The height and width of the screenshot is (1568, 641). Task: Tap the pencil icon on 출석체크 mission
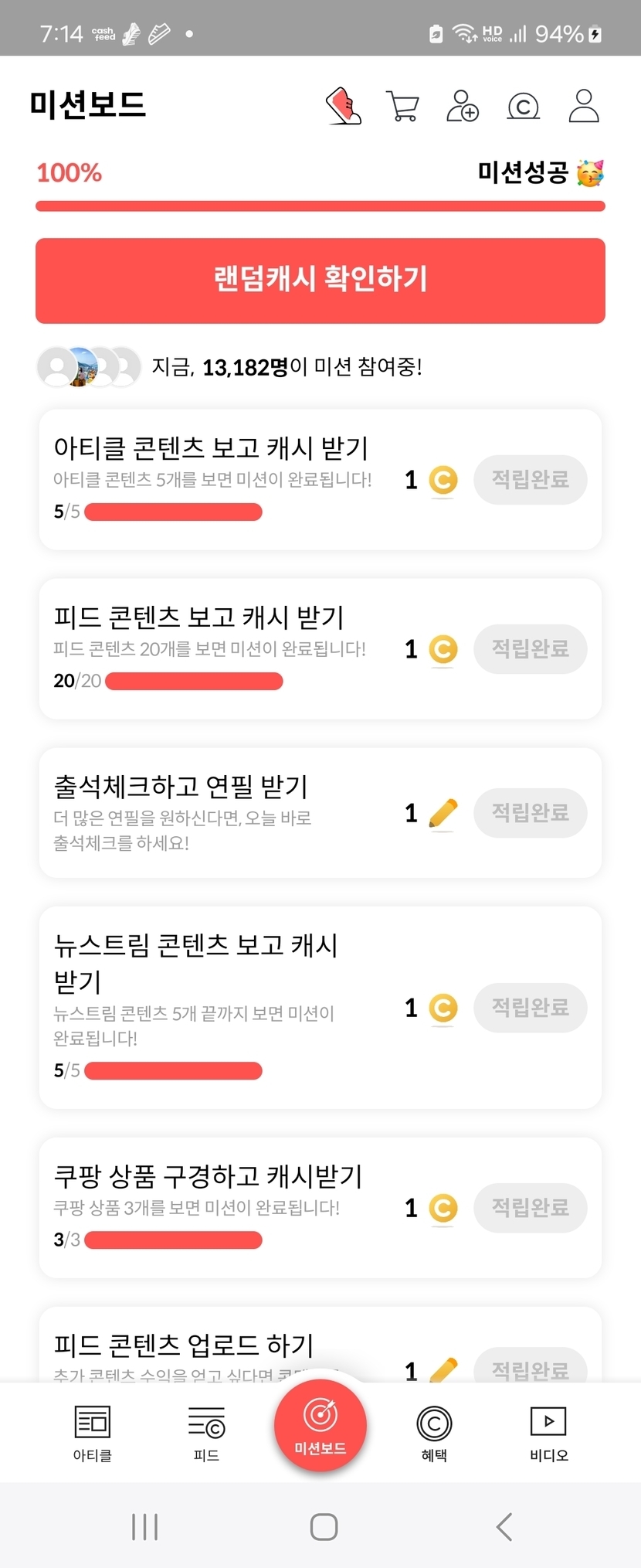click(443, 814)
